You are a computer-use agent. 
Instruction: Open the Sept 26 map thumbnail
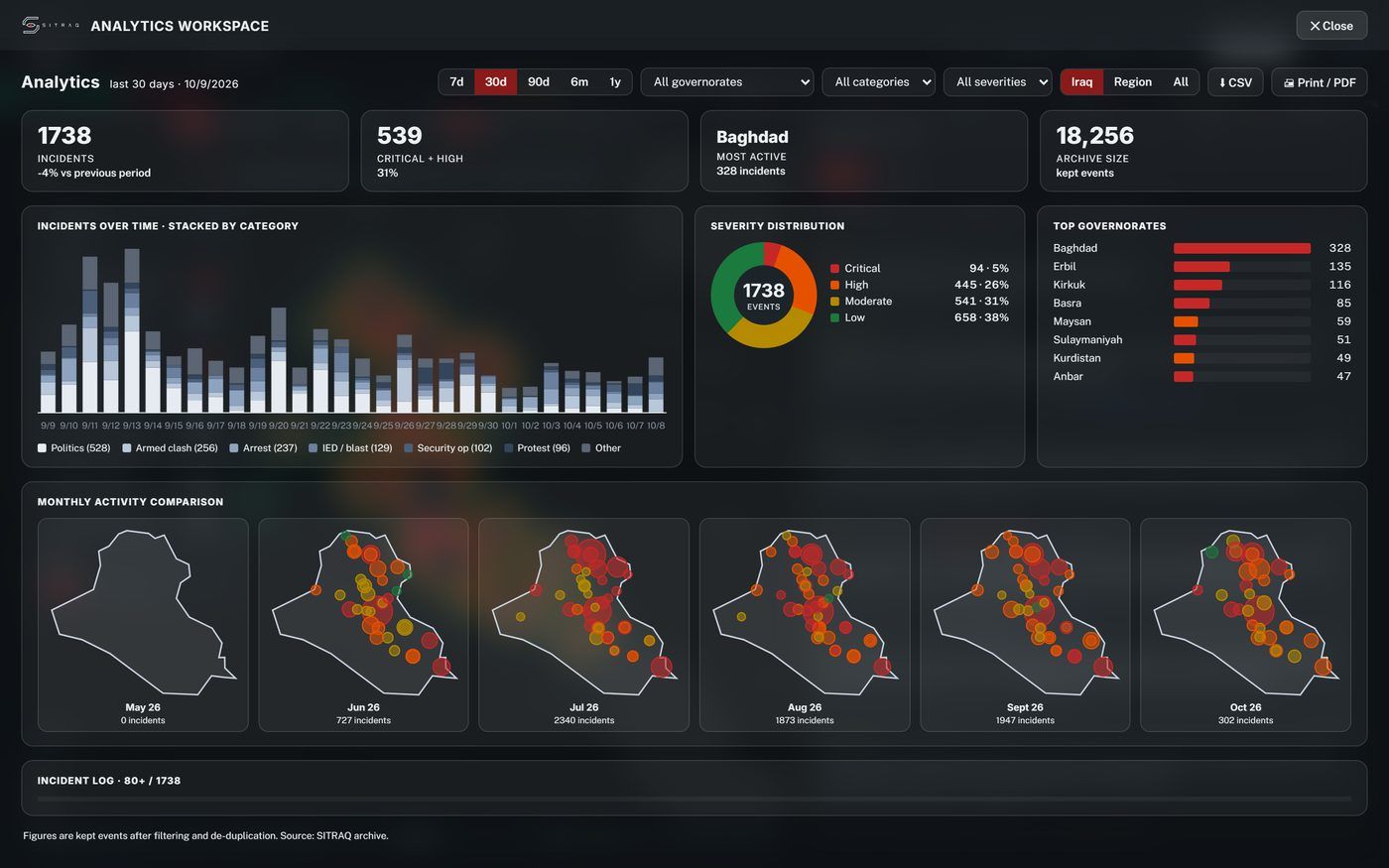[1025, 625]
